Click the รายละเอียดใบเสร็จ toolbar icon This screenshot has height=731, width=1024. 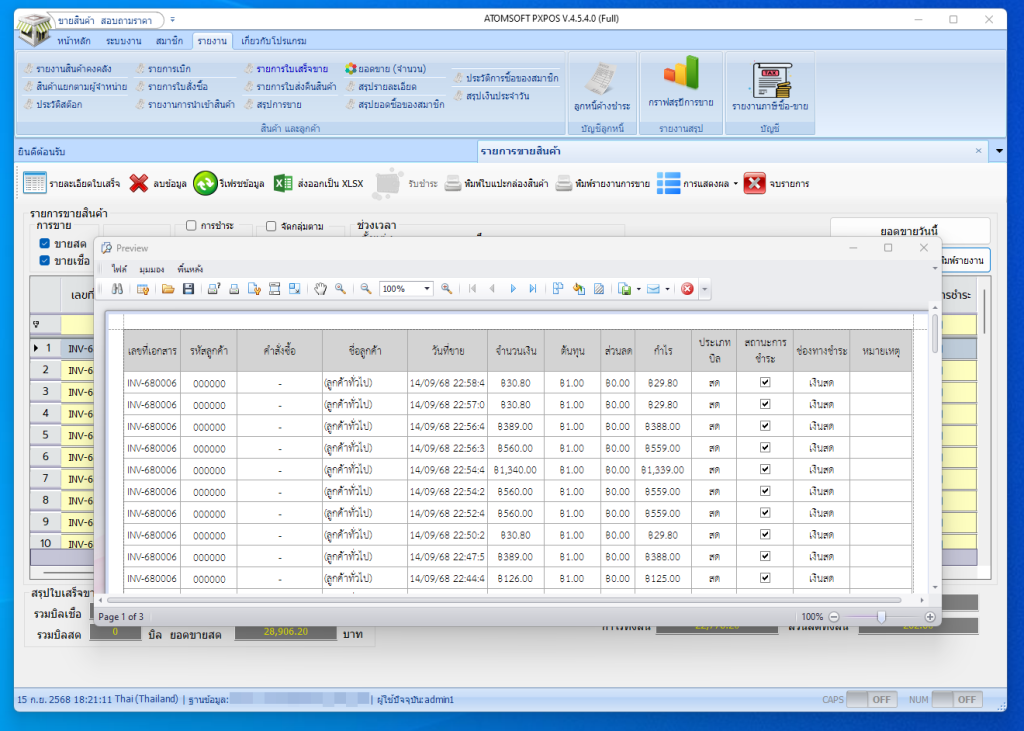pos(35,184)
